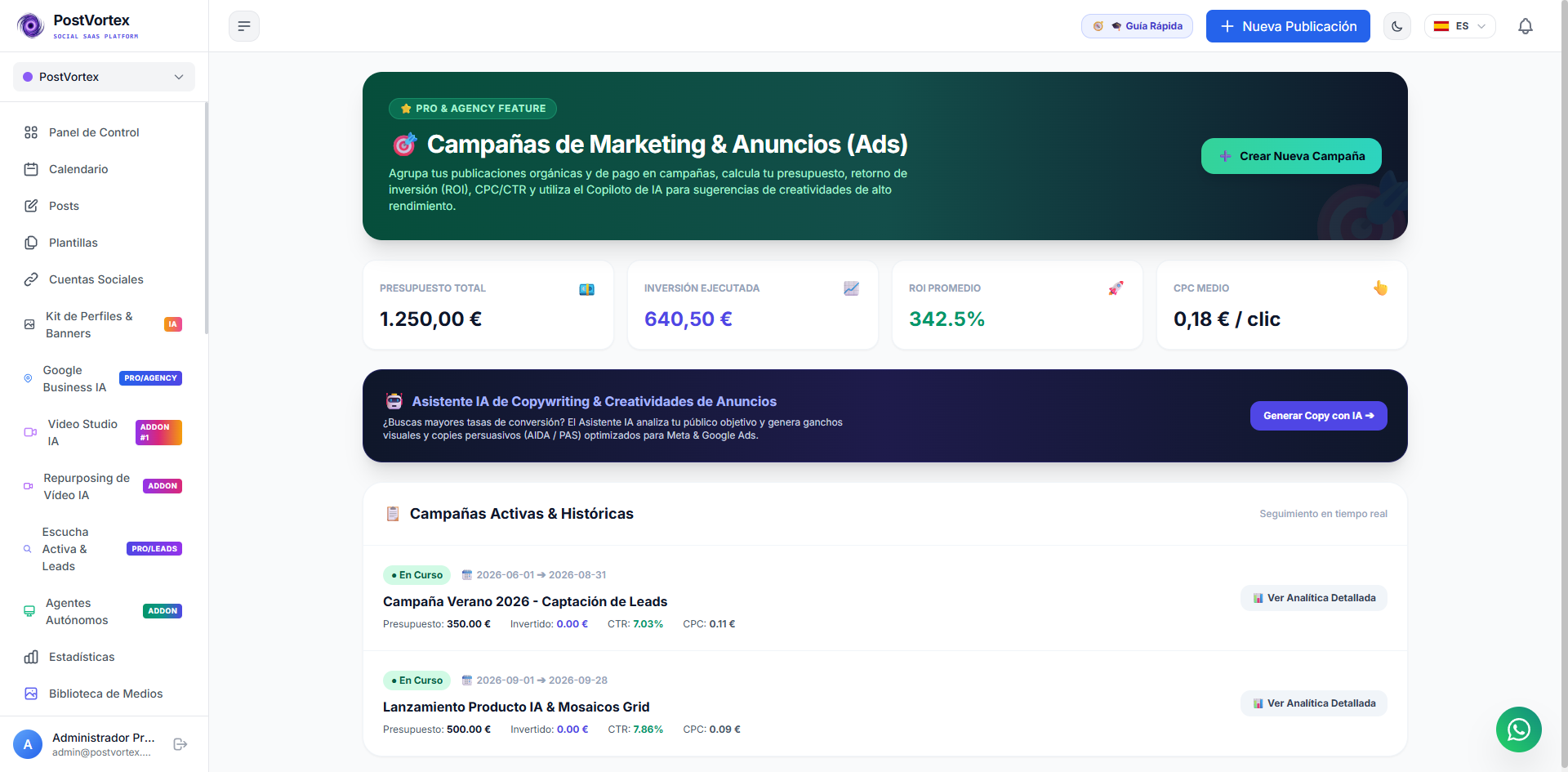
Task: Click the Google Business IA pin icon
Action: pyautogui.click(x=28, y=378)
